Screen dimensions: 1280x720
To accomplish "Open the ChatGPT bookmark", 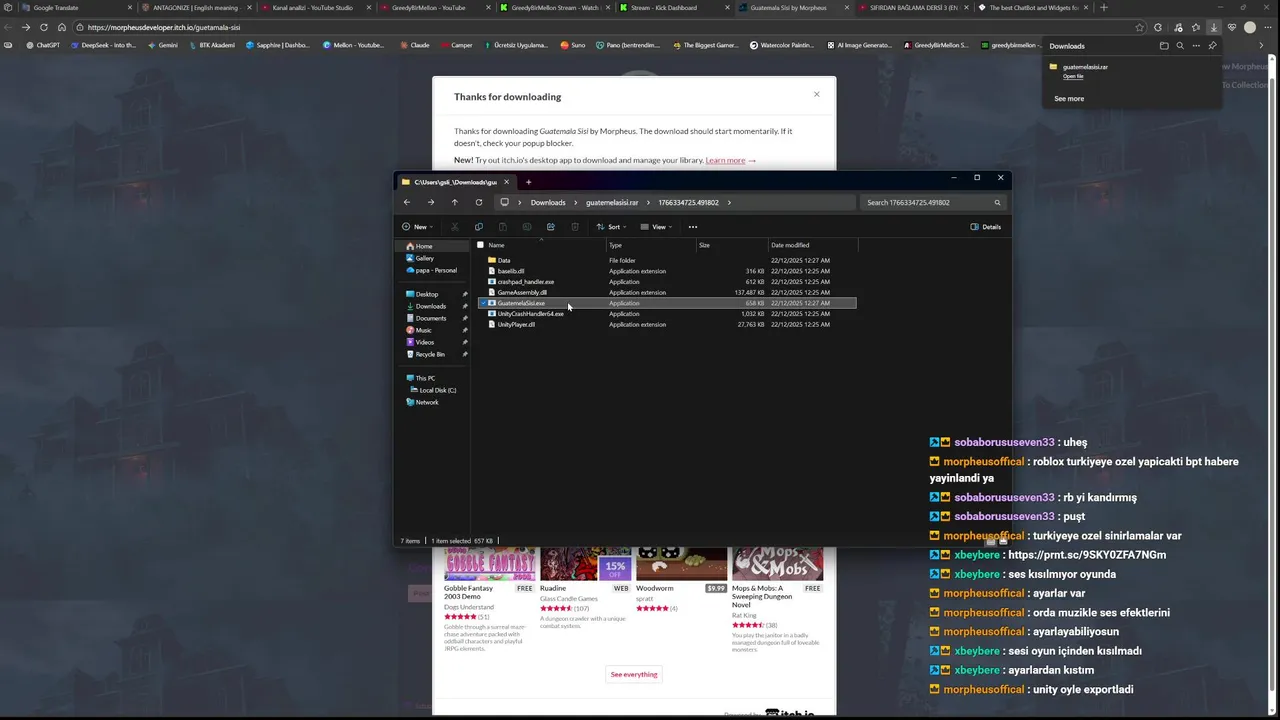I will tap(43, 45).
